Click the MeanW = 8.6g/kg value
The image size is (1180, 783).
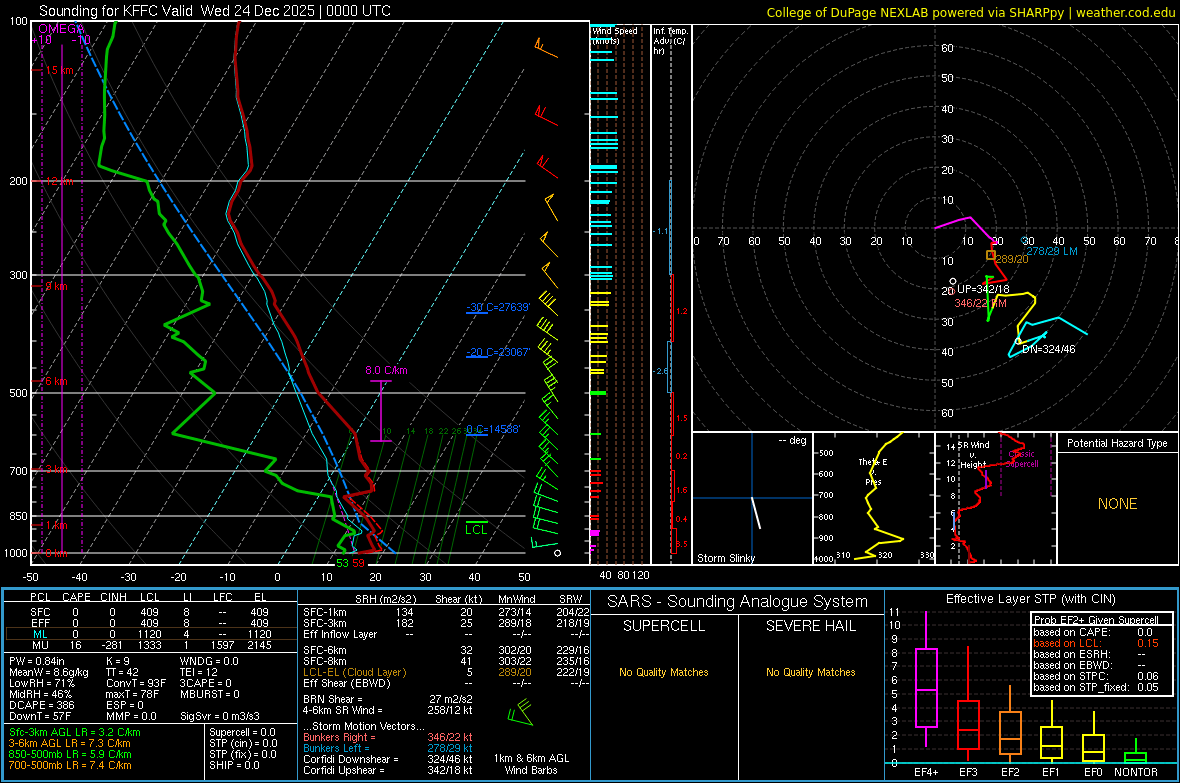tap(49, 672)
